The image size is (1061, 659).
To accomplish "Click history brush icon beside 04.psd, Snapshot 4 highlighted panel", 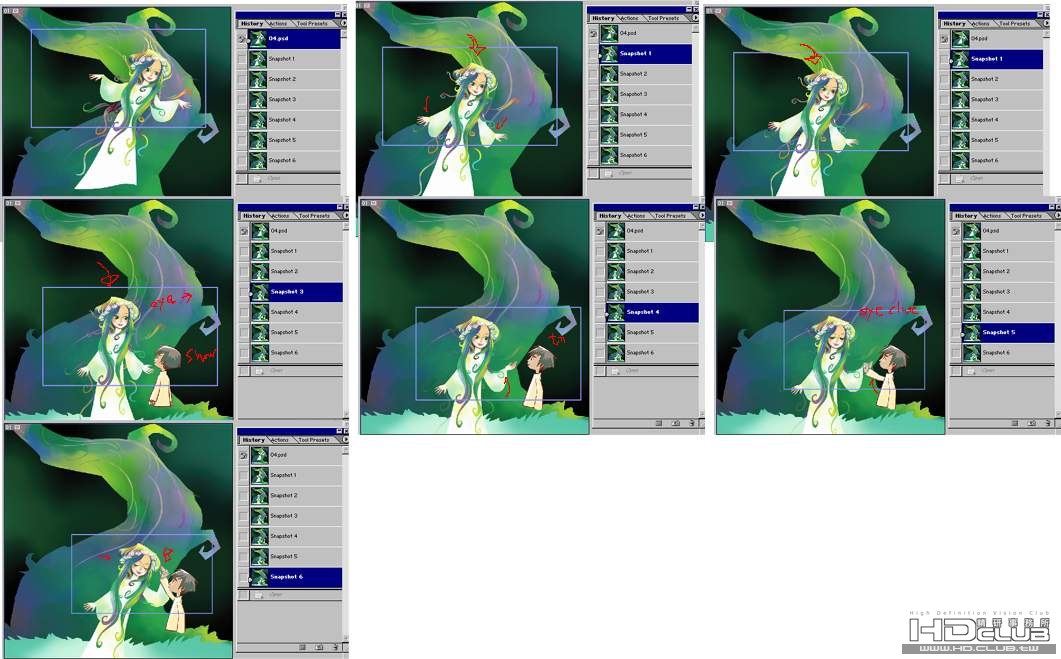I will pyautogui.click(x=600, y=231).
